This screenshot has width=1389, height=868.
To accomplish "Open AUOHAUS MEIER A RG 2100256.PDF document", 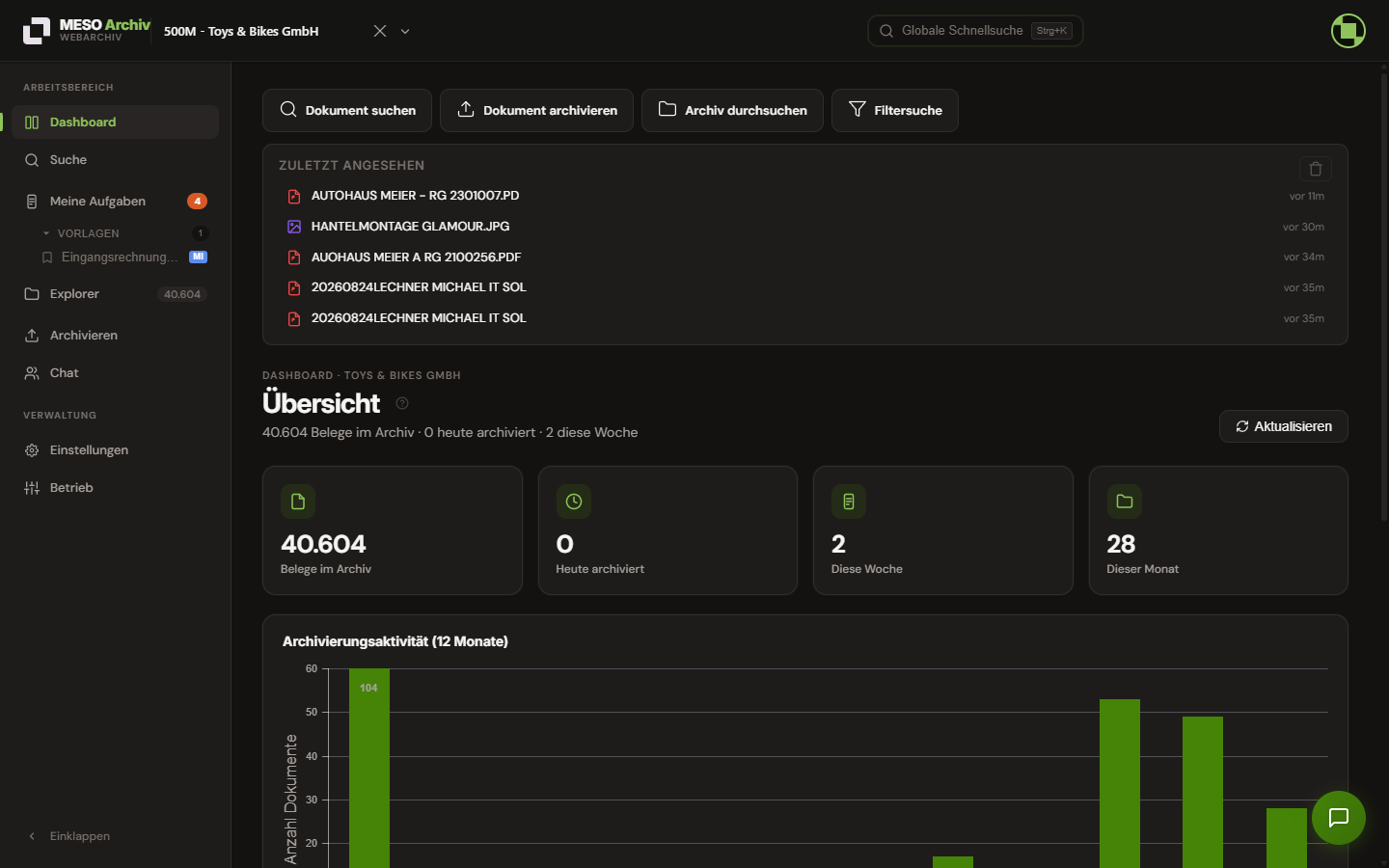I will [805, 258].
